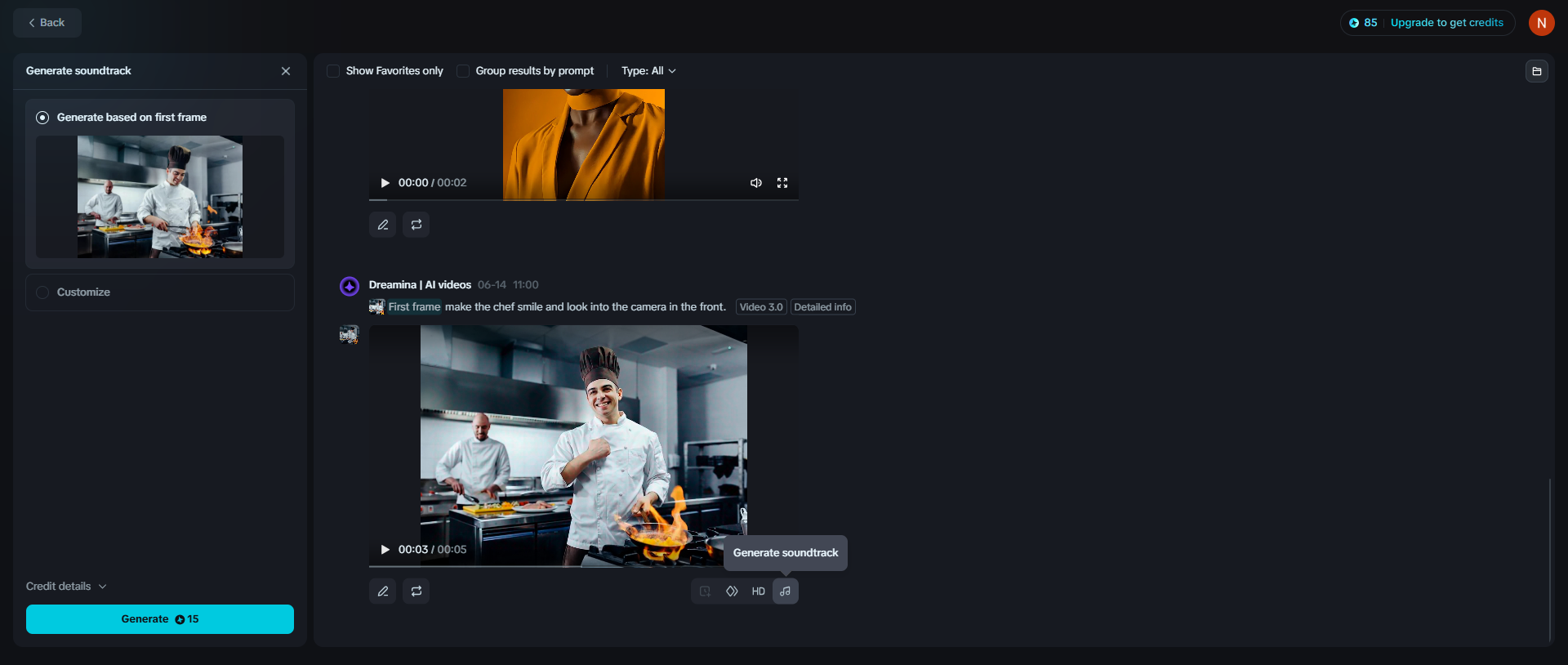Click the prompt text about chef smiling
The image size is (1568, 665).
pyautogui.click(x=586, y=307)
